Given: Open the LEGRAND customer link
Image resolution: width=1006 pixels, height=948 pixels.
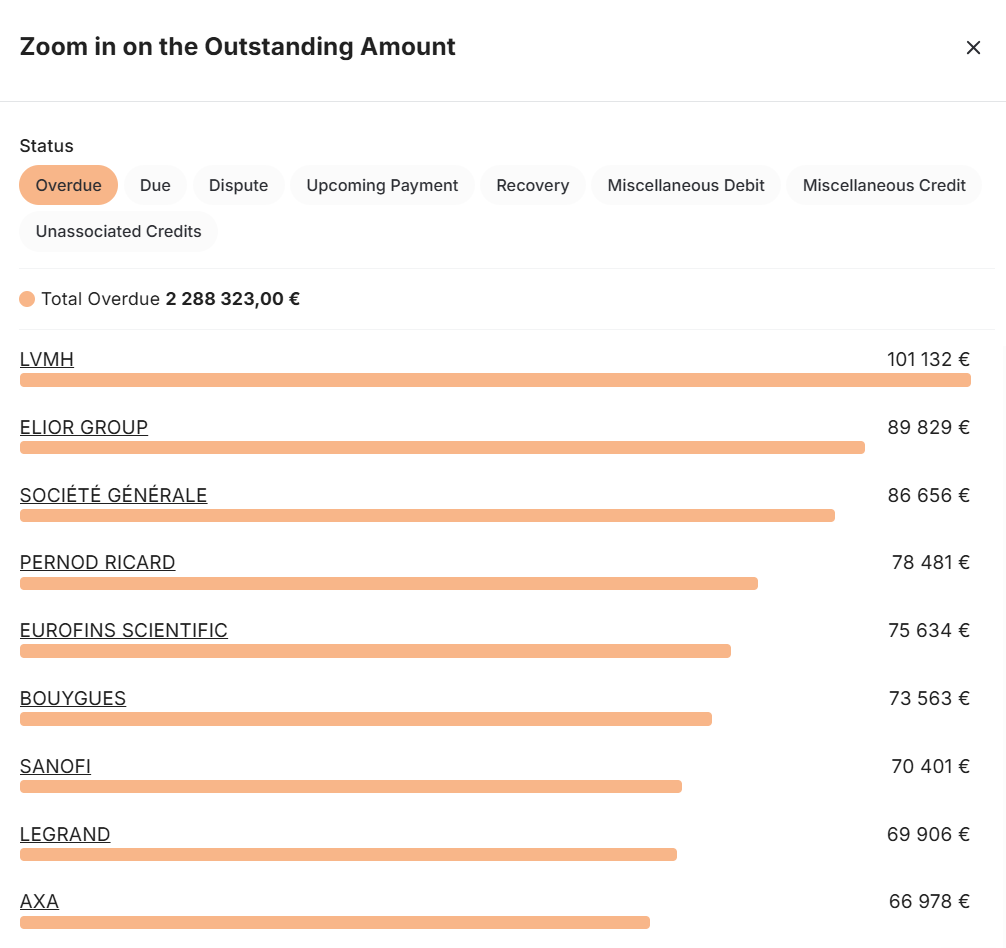Looking at the screenshot, I should (x=65, y=834).
